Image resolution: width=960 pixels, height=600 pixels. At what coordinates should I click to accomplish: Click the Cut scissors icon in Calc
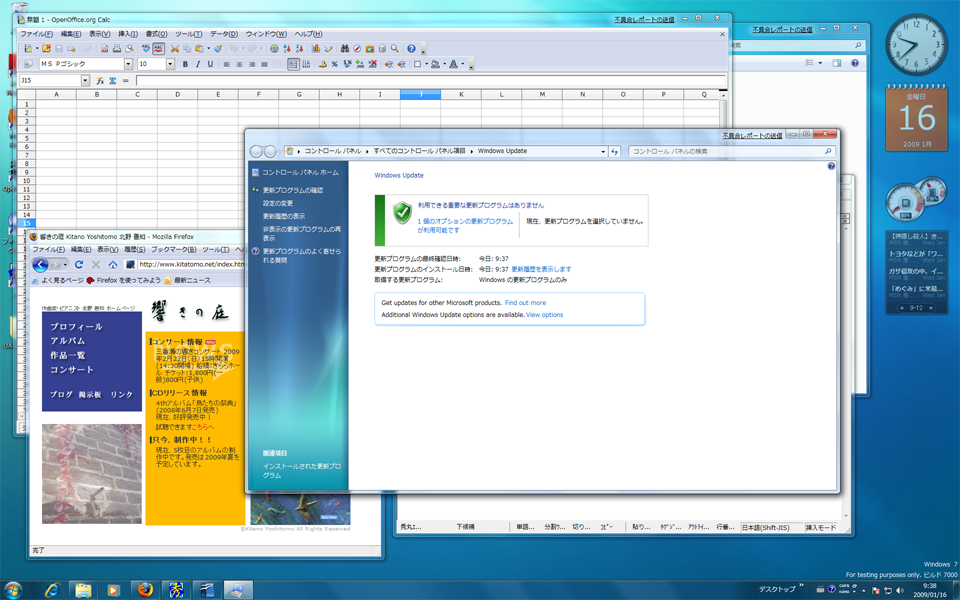[x=174, y=48]
